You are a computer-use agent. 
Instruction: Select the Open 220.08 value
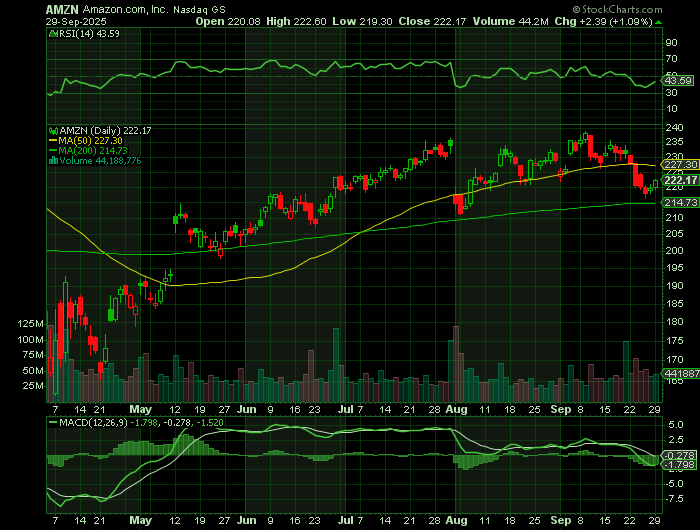(x=228, y=21)
